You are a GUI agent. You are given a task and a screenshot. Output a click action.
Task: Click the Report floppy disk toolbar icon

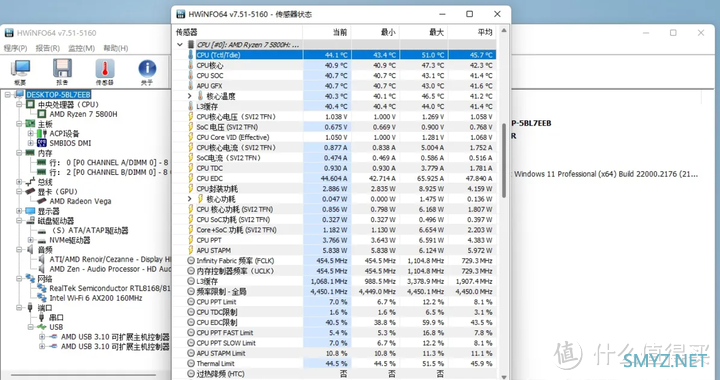62,72
